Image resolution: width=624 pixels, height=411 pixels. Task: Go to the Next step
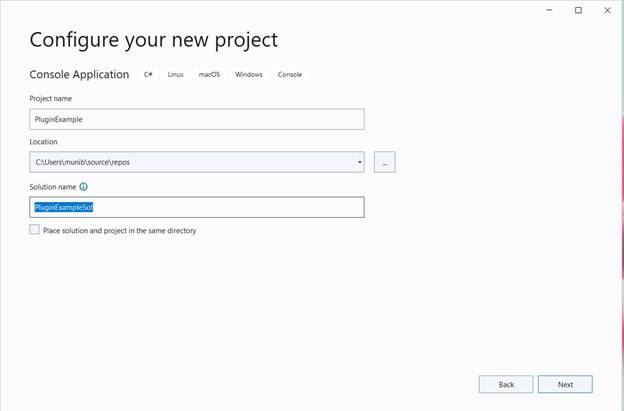(565, 384)
